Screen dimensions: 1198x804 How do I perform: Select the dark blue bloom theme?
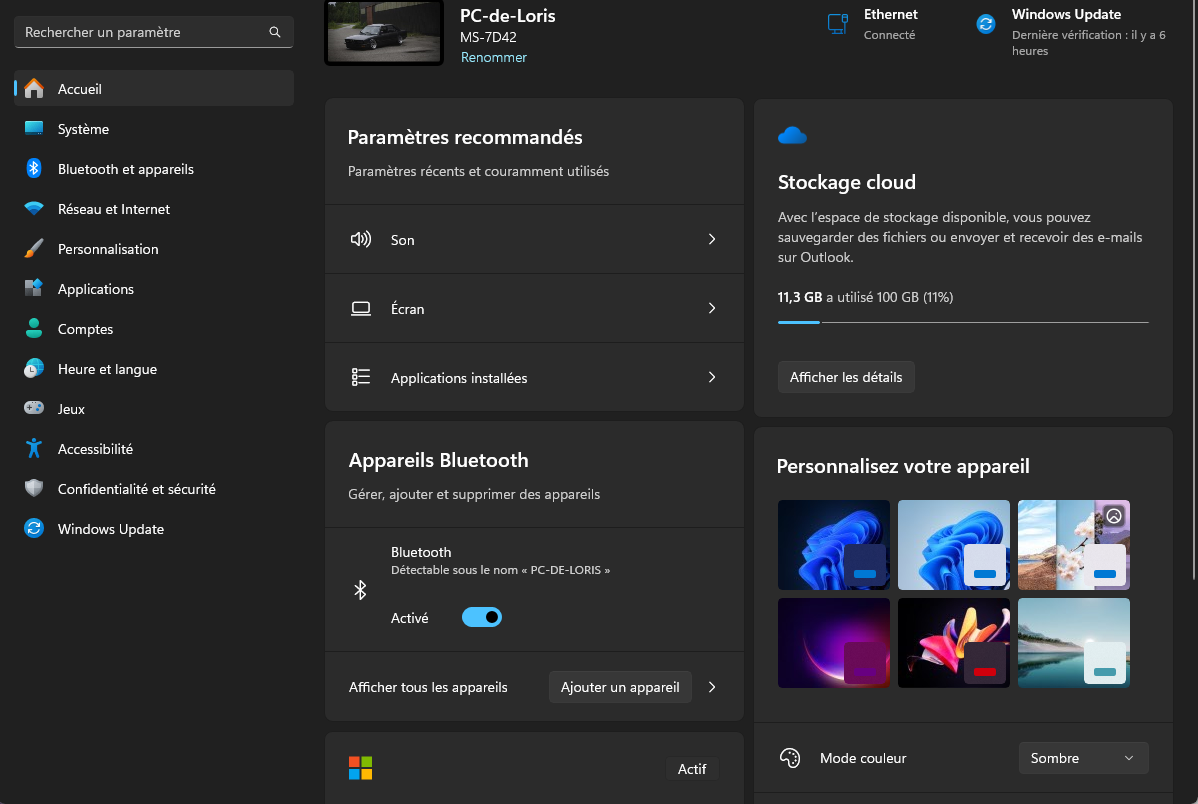tap(834, 545)
